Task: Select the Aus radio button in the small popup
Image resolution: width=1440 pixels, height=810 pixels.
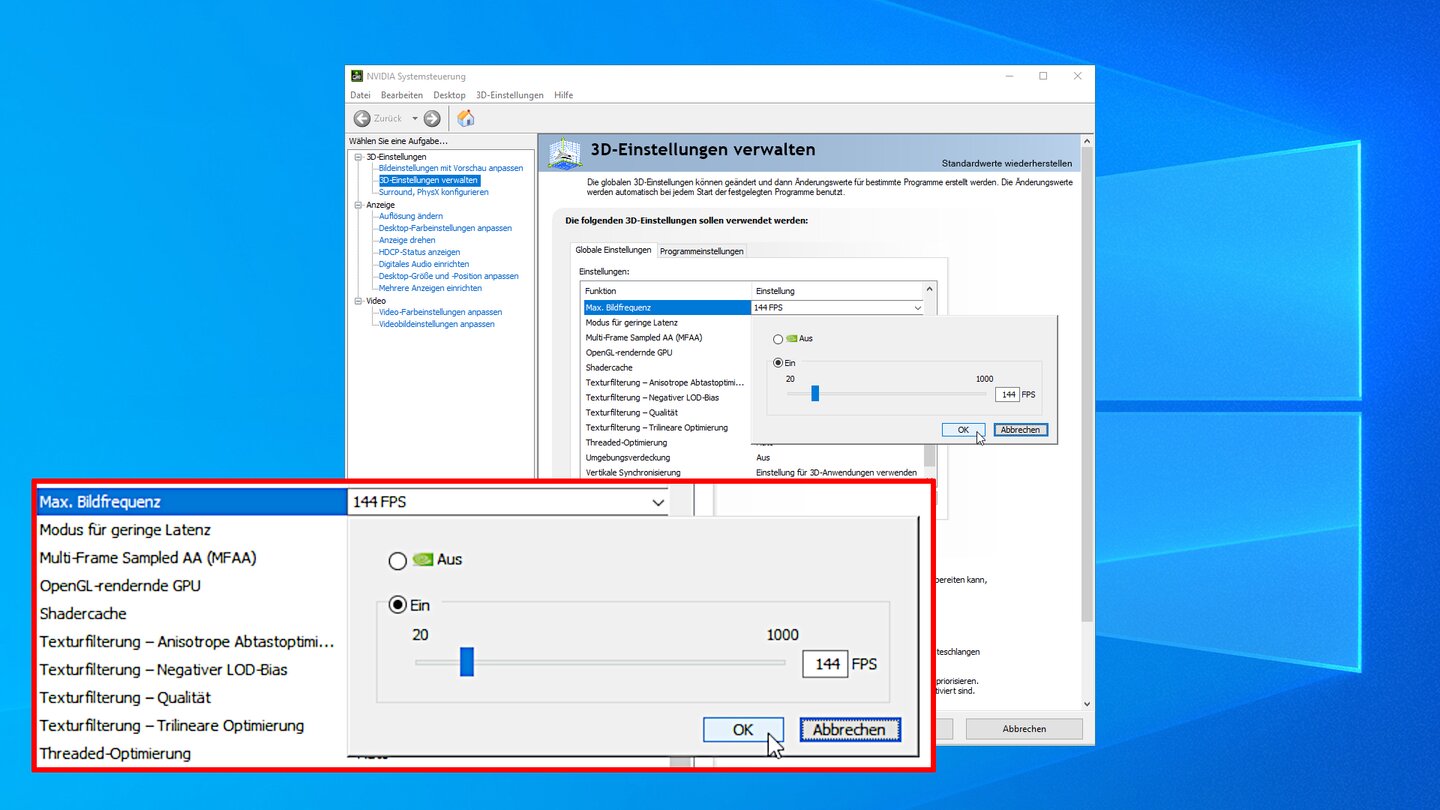Action: point(778,340)
